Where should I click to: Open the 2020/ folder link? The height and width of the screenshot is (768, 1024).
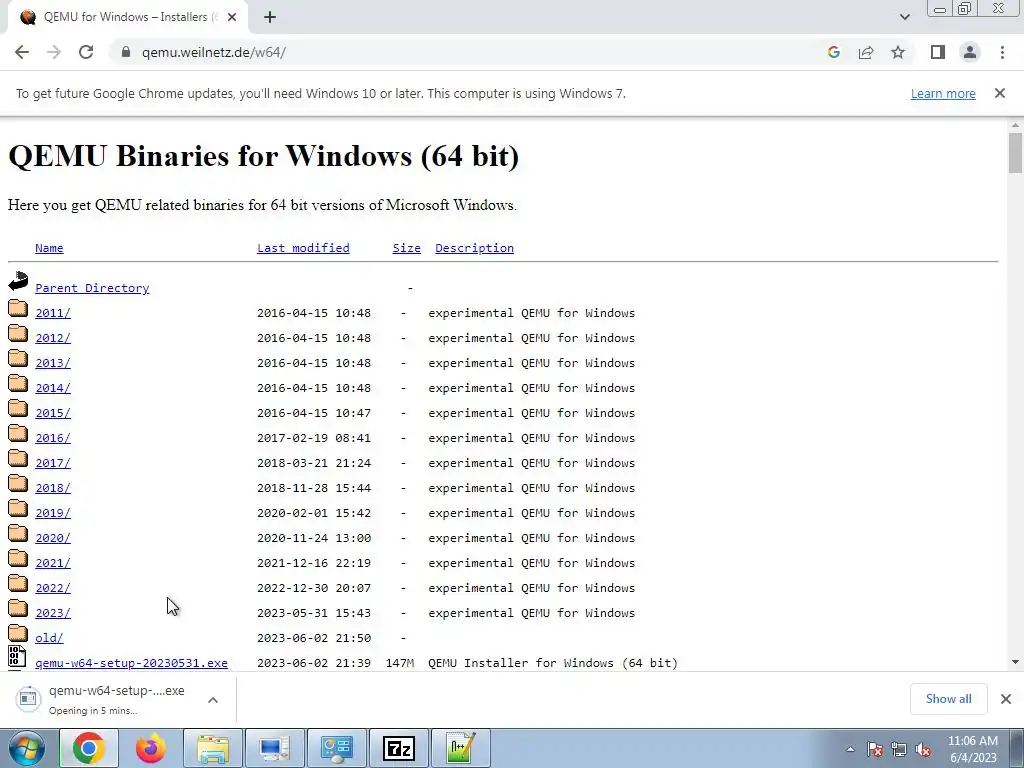click(53, 538)
